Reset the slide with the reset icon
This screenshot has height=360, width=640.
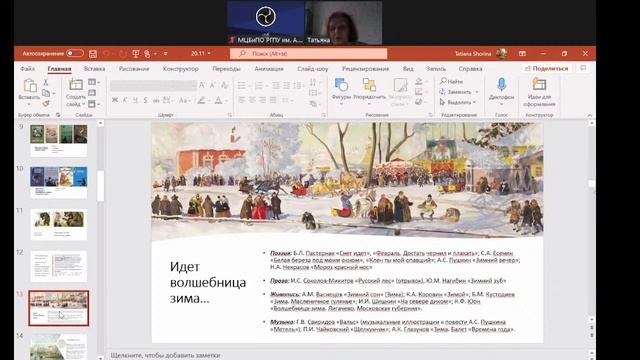[92, 93]
